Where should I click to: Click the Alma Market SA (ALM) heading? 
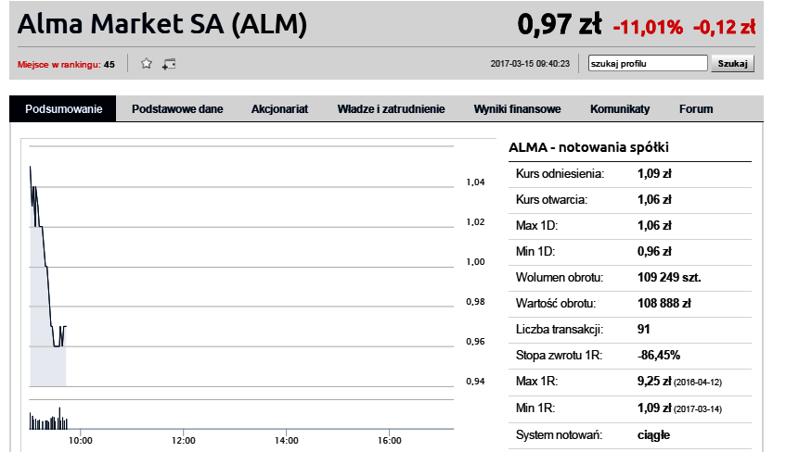[162, 24]
